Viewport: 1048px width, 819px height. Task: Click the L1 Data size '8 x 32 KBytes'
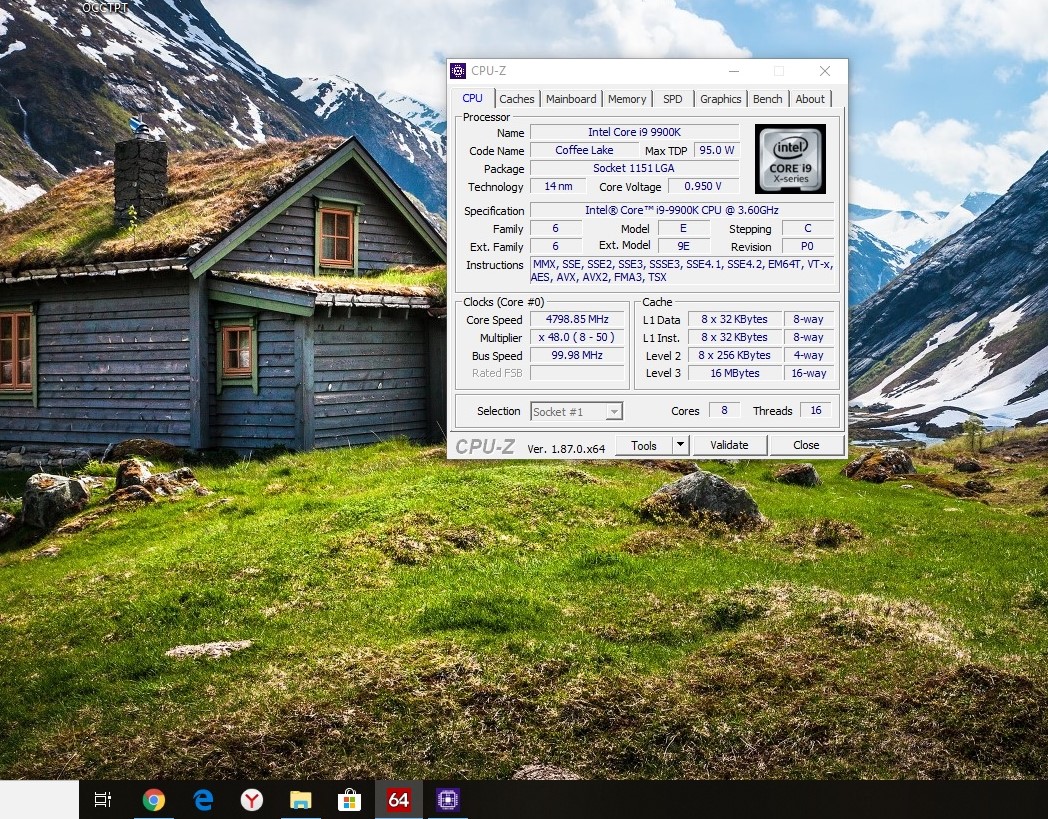click(734, 320)
